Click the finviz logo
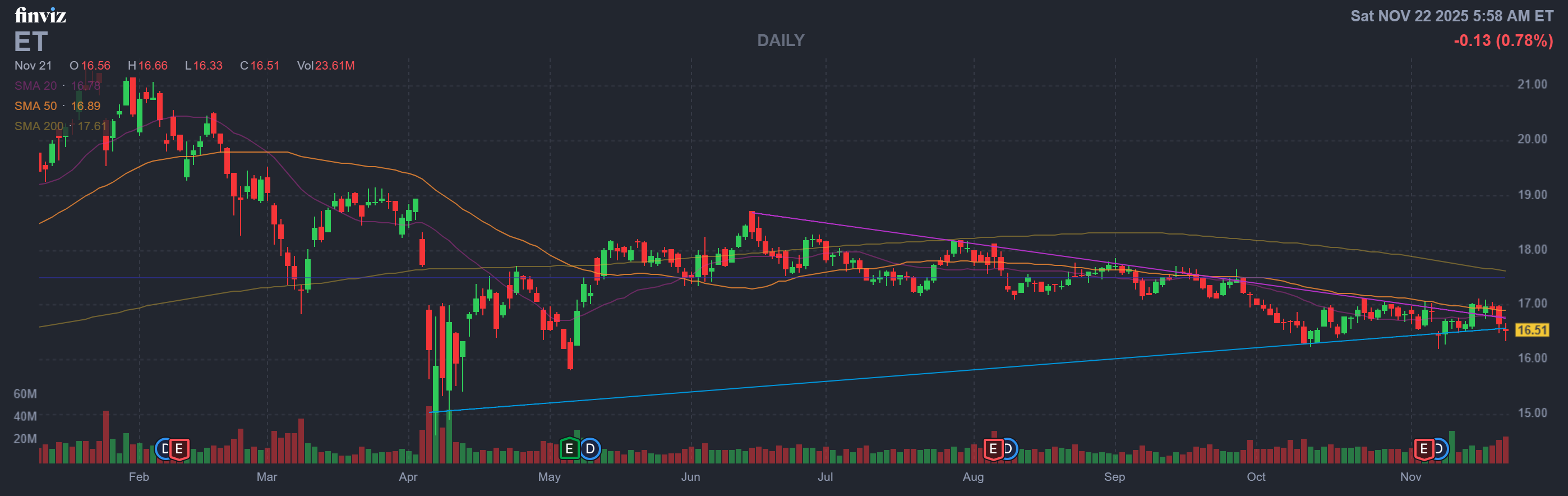Screen dimensions: 1568x496 click(40, 15)
